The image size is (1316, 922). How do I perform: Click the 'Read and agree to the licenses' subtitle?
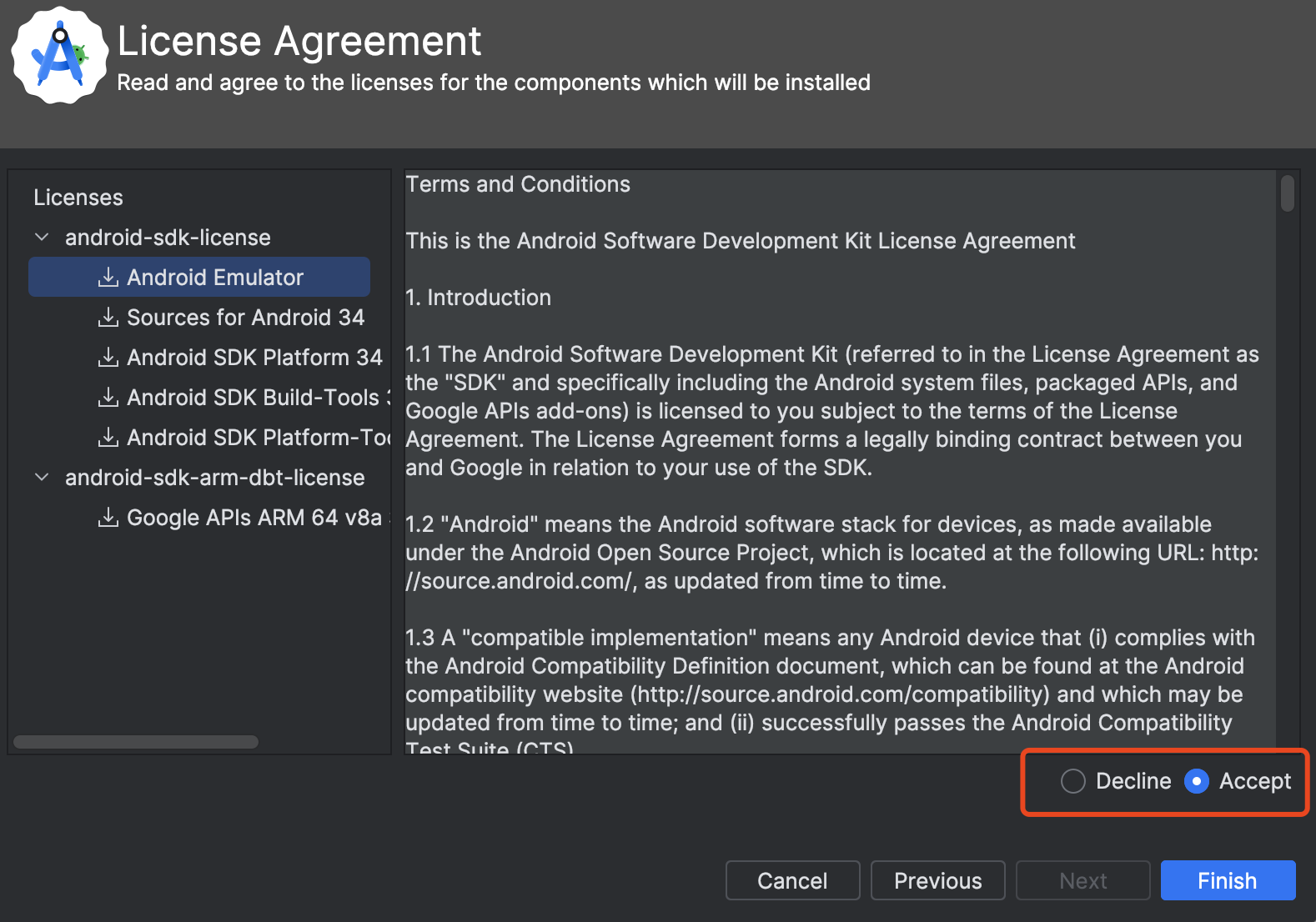[x=494, y=83]
